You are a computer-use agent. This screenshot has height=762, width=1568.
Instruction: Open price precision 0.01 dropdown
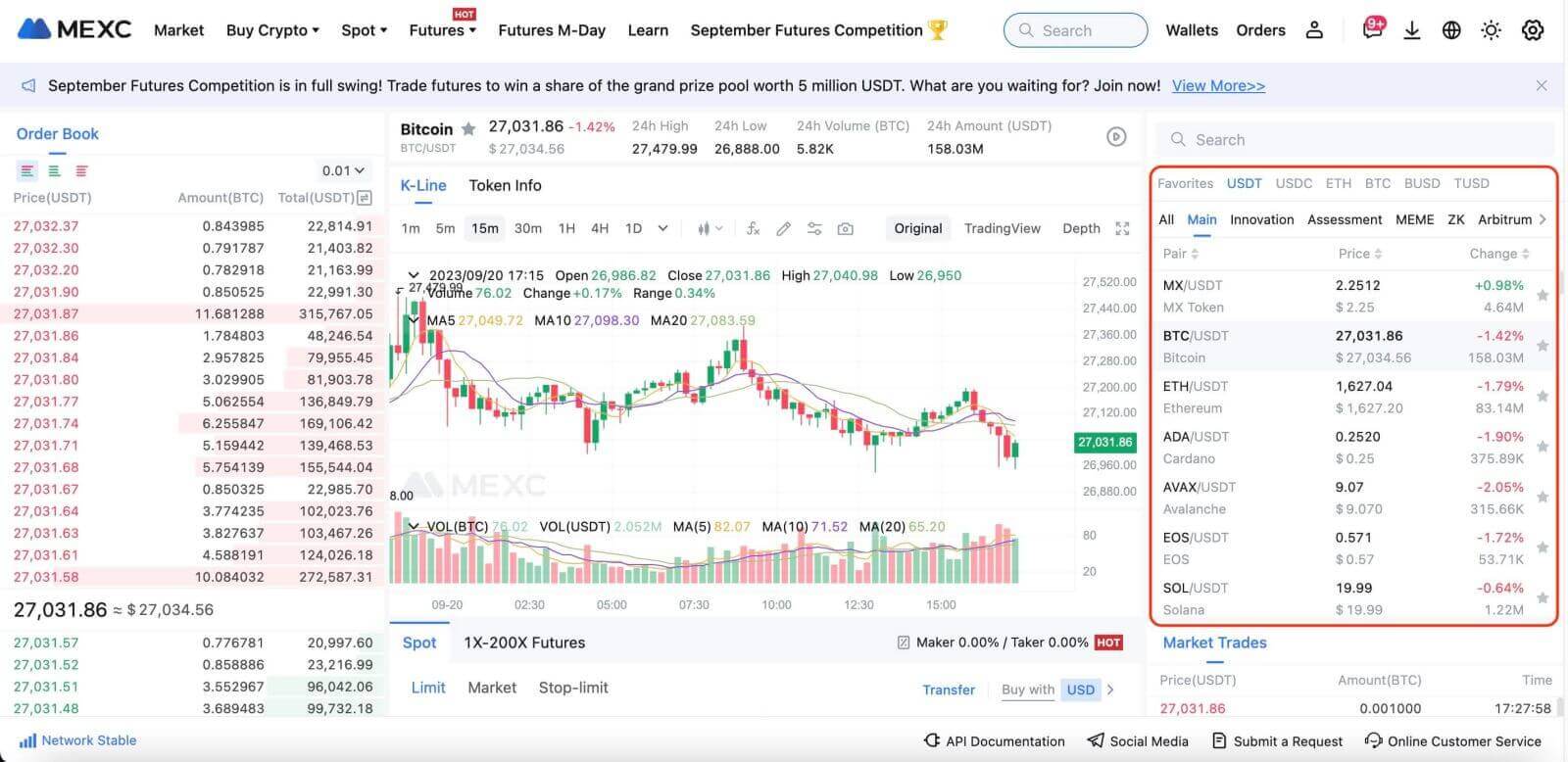(x=343, y=170)
